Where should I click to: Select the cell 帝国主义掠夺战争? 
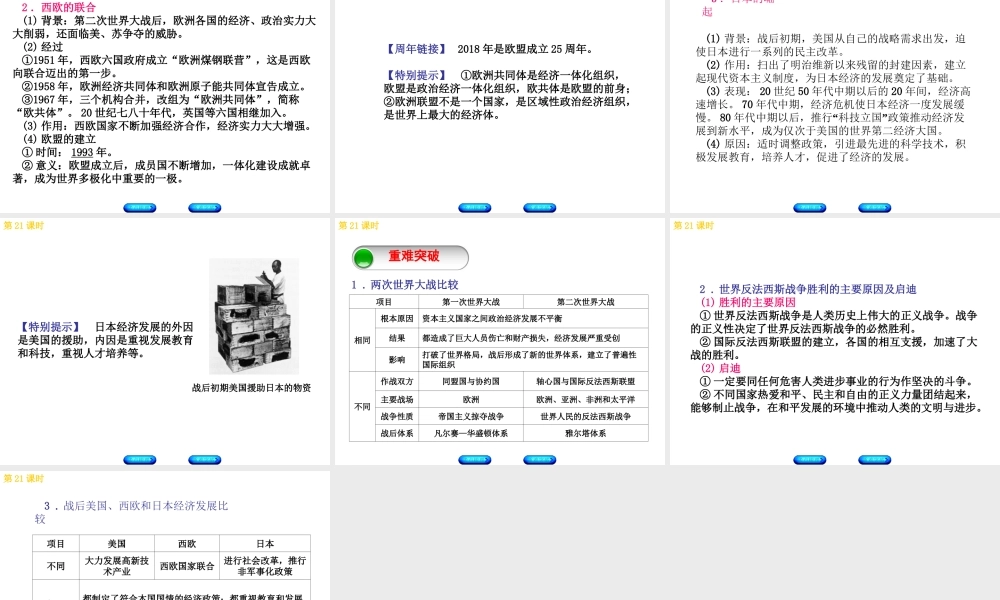coord(471,416)
